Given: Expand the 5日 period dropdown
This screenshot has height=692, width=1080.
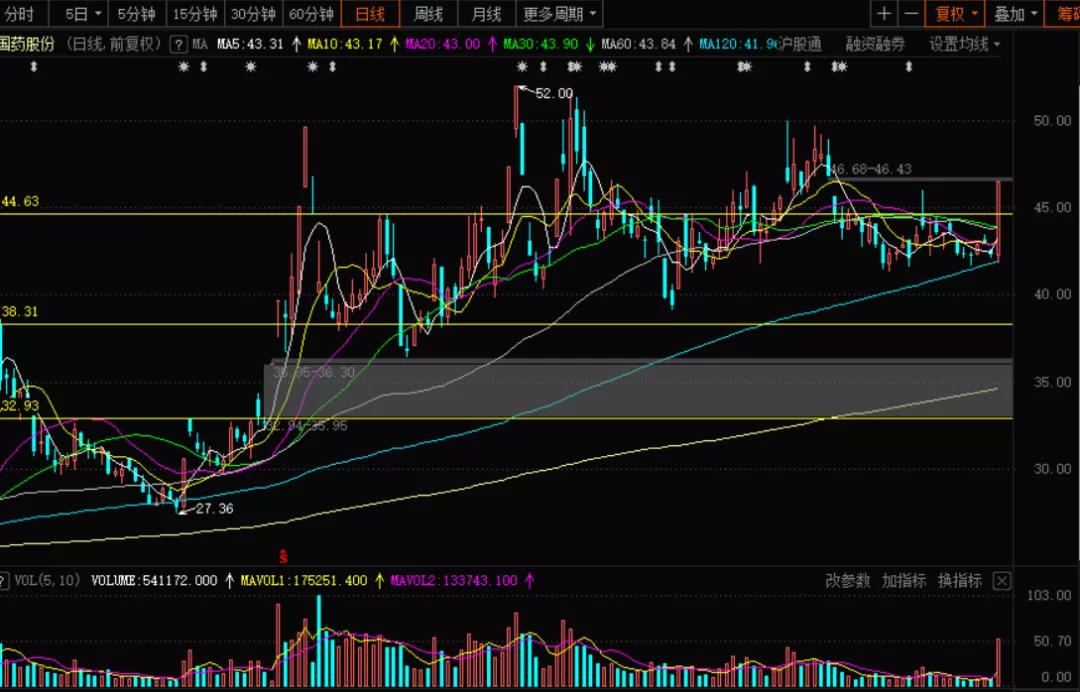Looking at the screenshot, I should point(83,14).
